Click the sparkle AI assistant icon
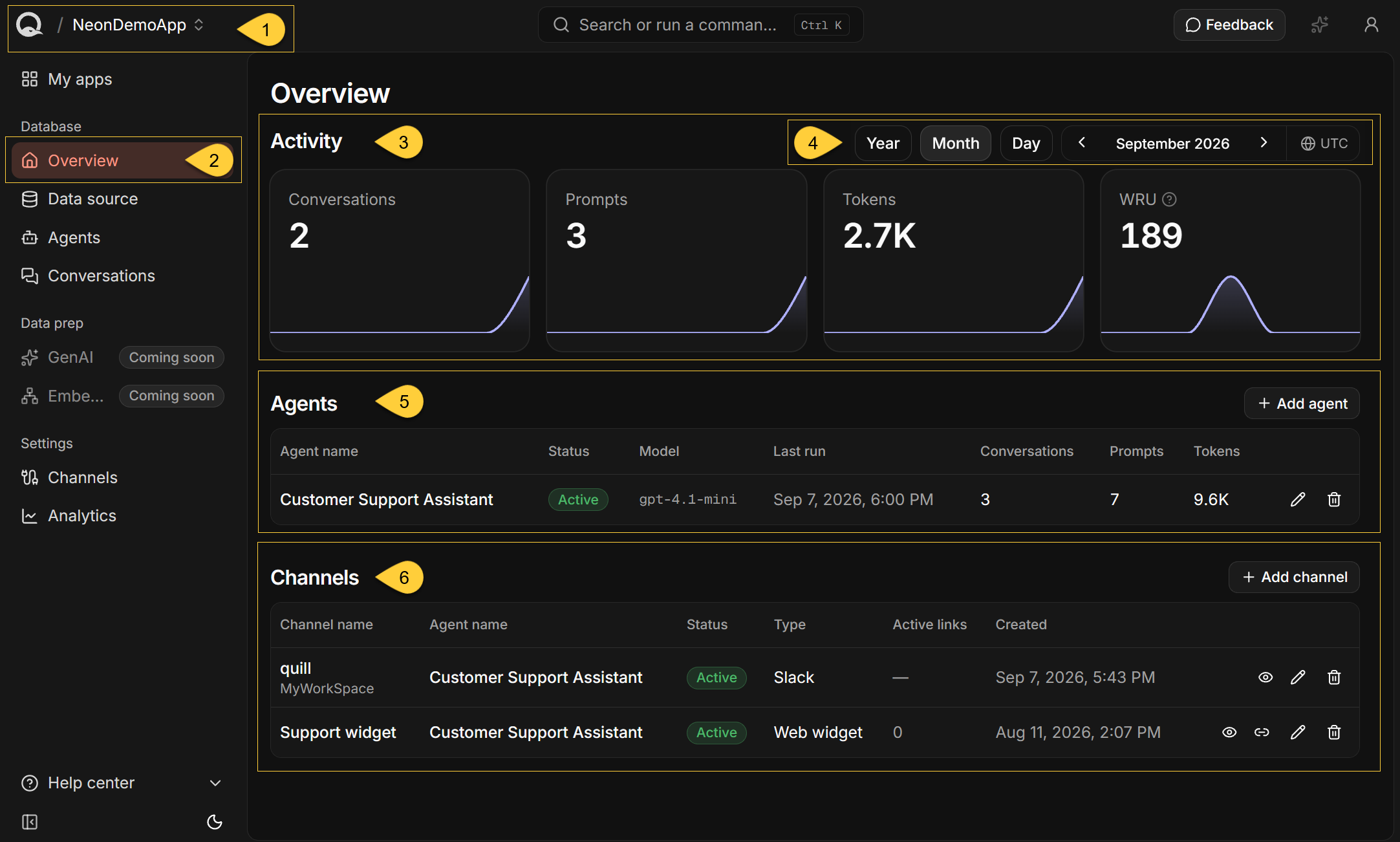This screenshot has width=1400, height=842. tap(1319, 25)
